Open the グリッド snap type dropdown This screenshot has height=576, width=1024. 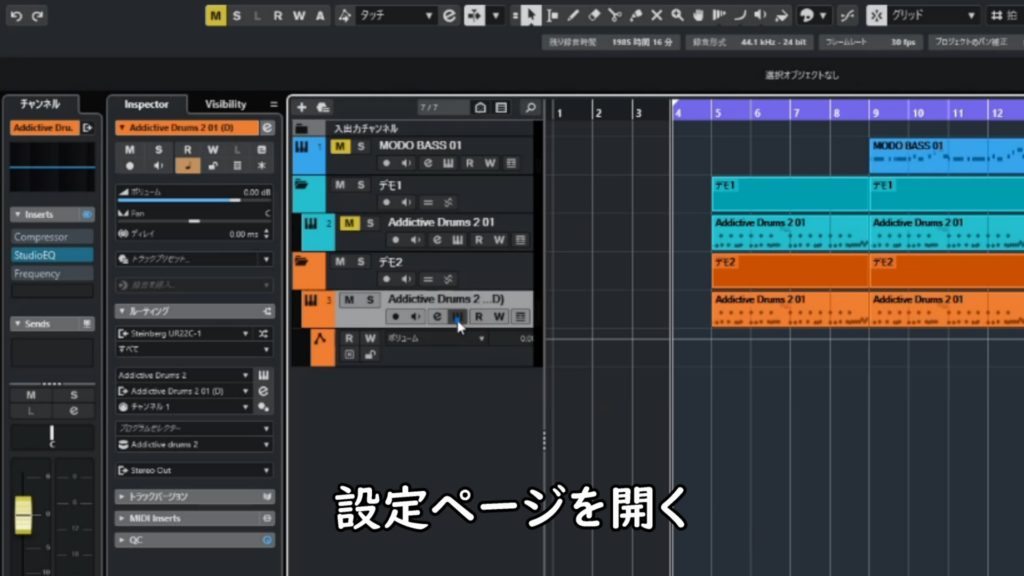click(x=933, y=15)
